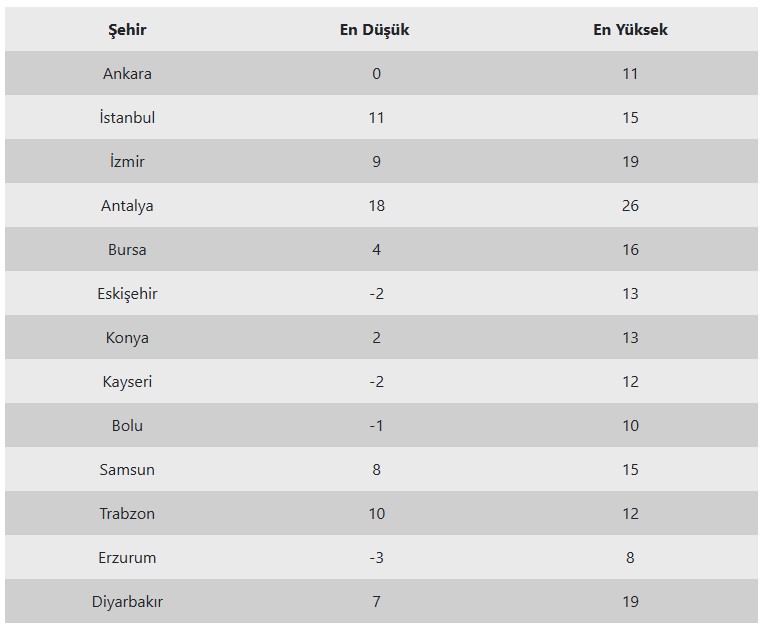Click Konya's lowest temperature value 2
This screenshot has width=765, height=631.
[376, 338]
